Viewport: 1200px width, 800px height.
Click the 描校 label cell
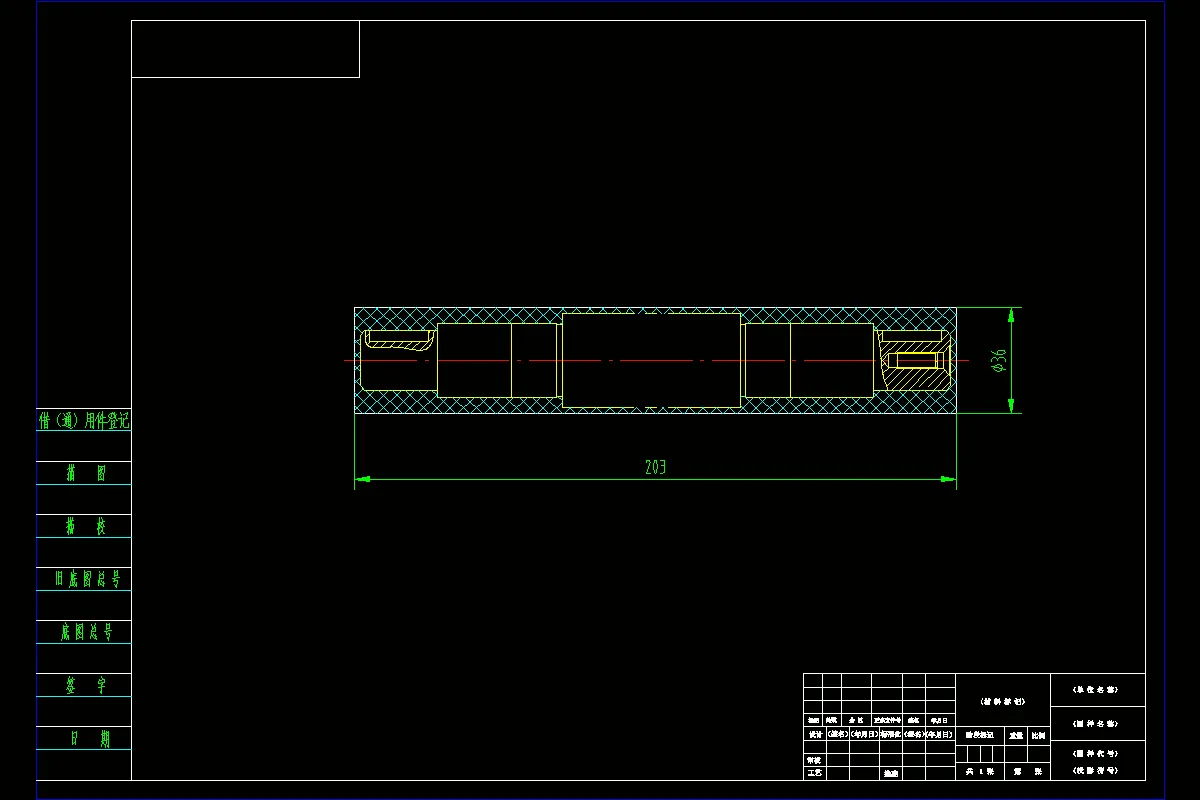coord(84,526)
